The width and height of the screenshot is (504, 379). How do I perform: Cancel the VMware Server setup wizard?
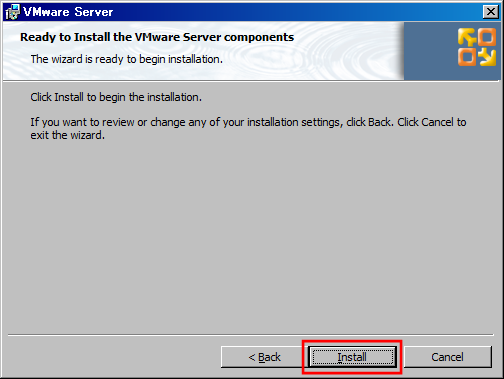(x=447, y=357)
